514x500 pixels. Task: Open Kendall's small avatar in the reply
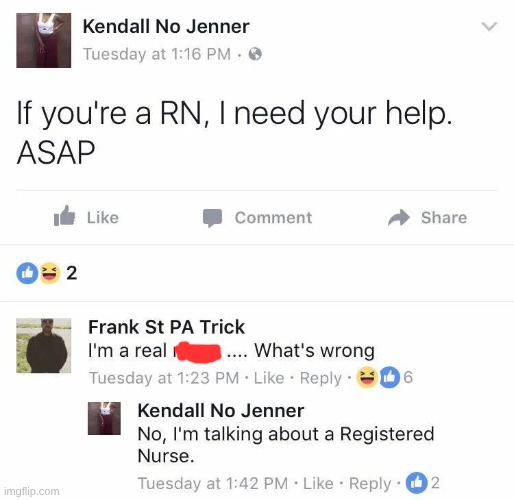[x=104, y=418]
